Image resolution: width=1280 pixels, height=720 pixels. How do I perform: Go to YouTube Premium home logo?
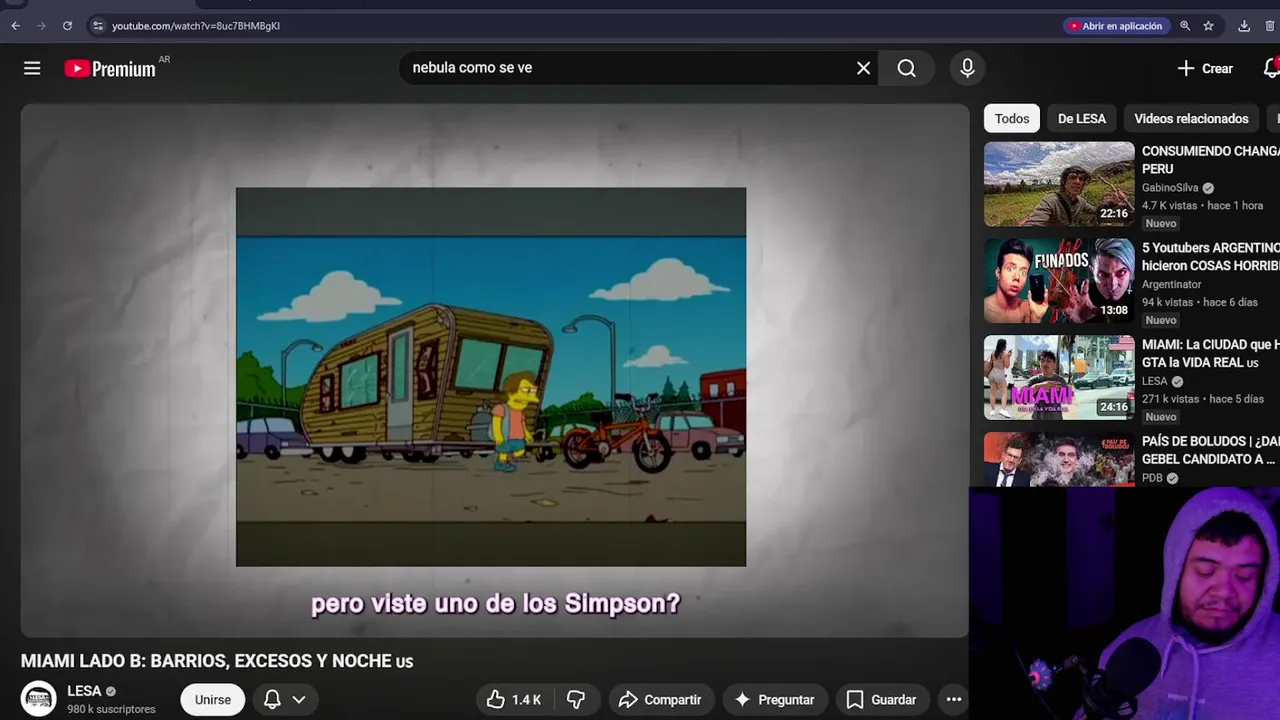[110, 68]
